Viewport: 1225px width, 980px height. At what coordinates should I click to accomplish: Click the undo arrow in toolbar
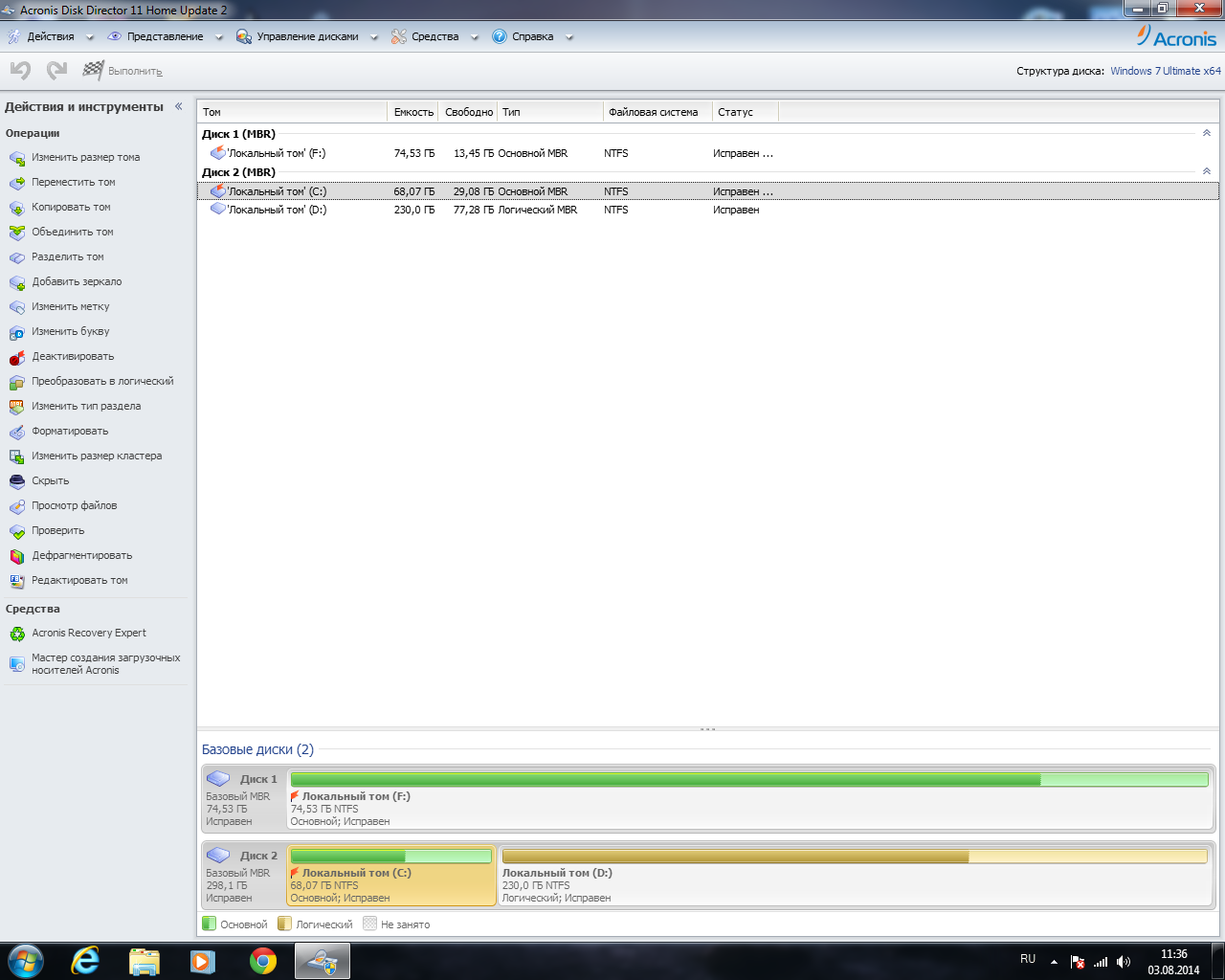(20, 70)
